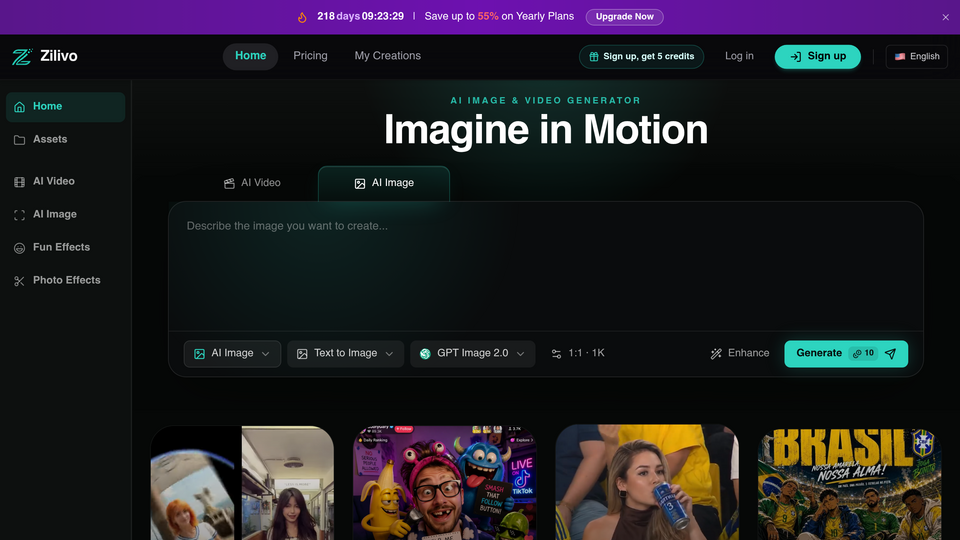
Task: Click the flame icon in promo banner
Action: click(x=302, y=17)
